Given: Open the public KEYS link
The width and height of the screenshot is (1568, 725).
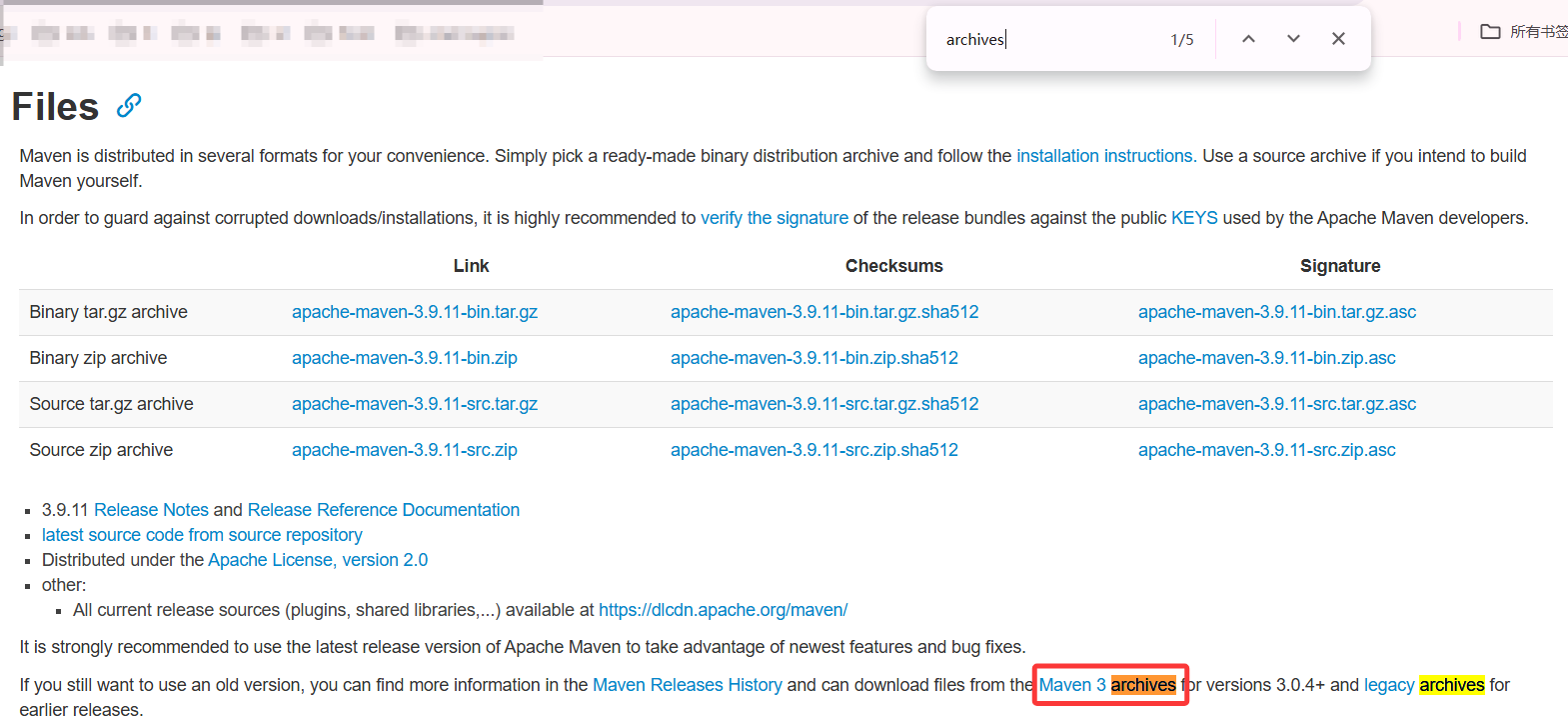Looking at the screenshot, I should pos(1193,218).
